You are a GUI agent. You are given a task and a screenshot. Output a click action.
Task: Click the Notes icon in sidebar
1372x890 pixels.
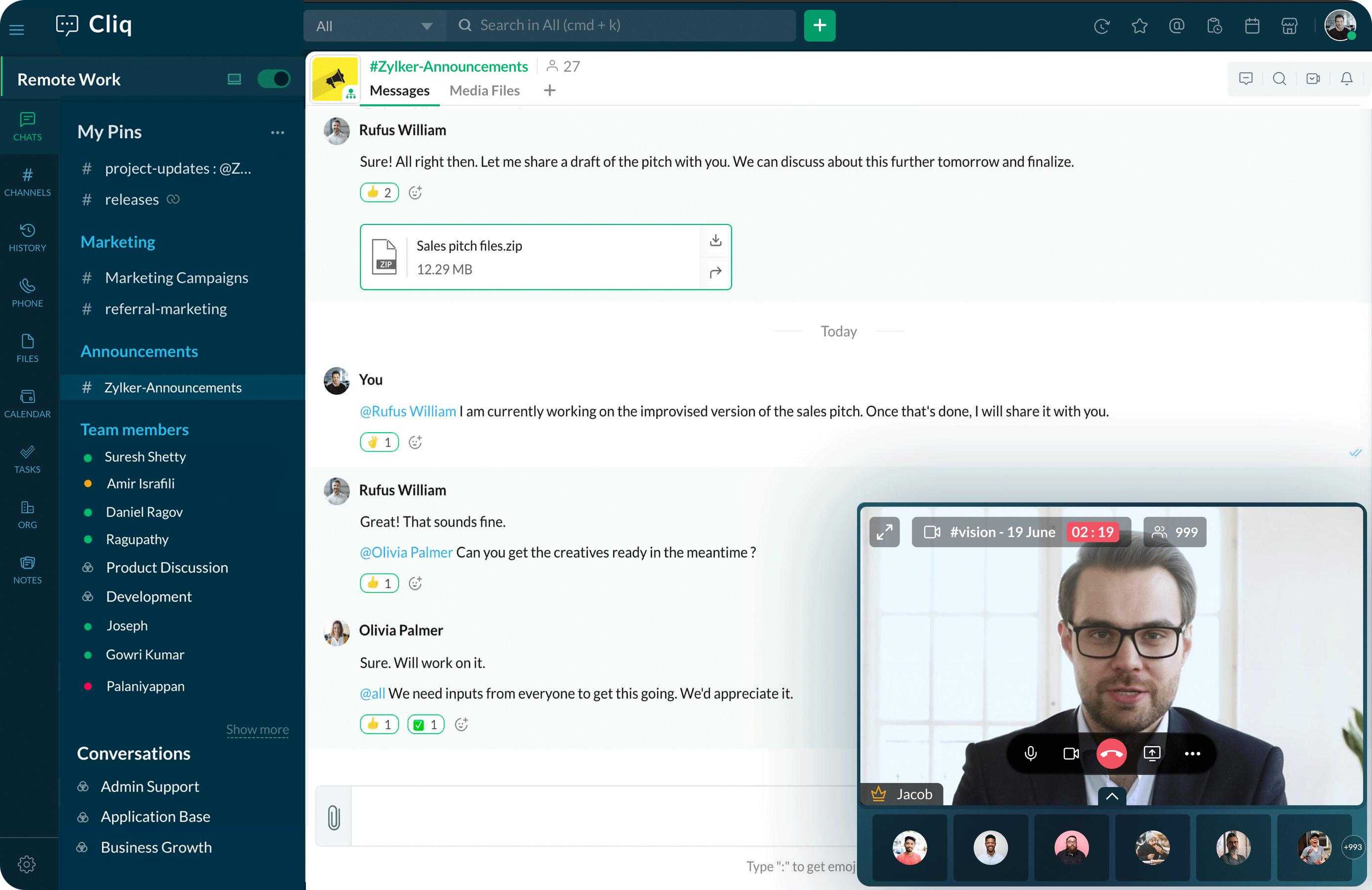point(26,562)
